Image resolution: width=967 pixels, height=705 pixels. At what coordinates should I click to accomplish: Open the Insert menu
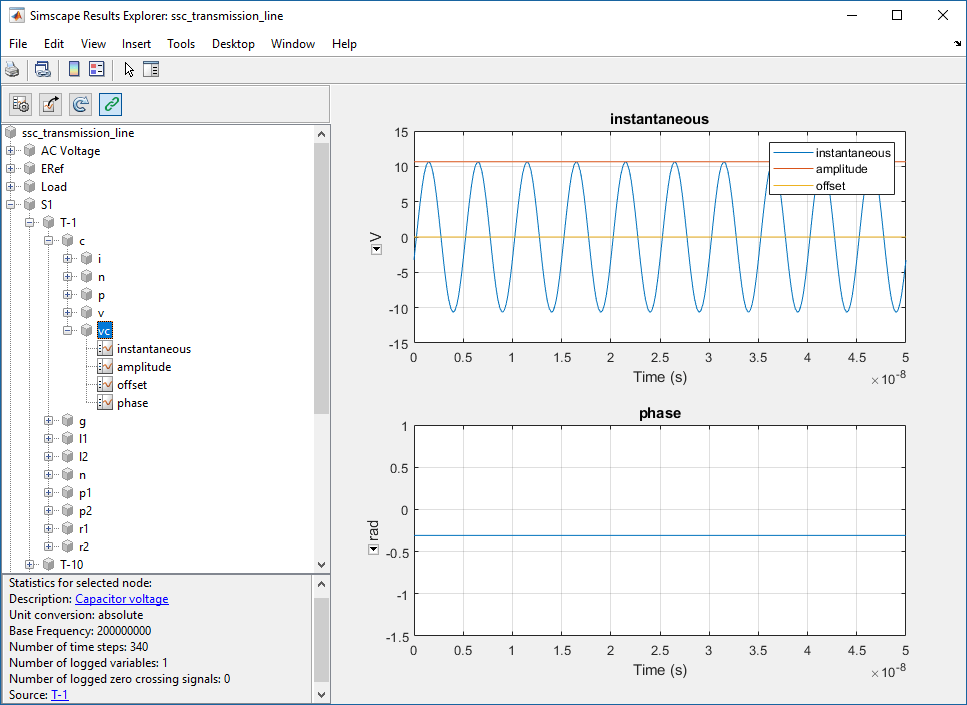point(136,44)
